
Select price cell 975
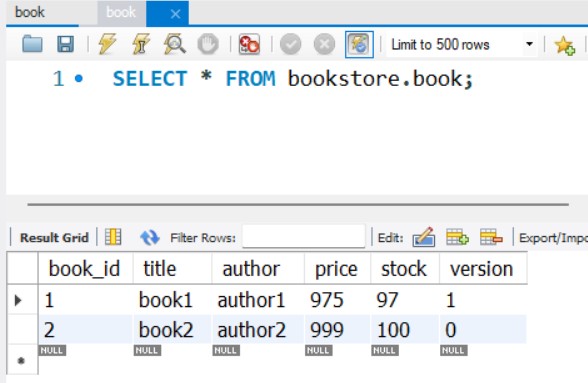[337, 300]
